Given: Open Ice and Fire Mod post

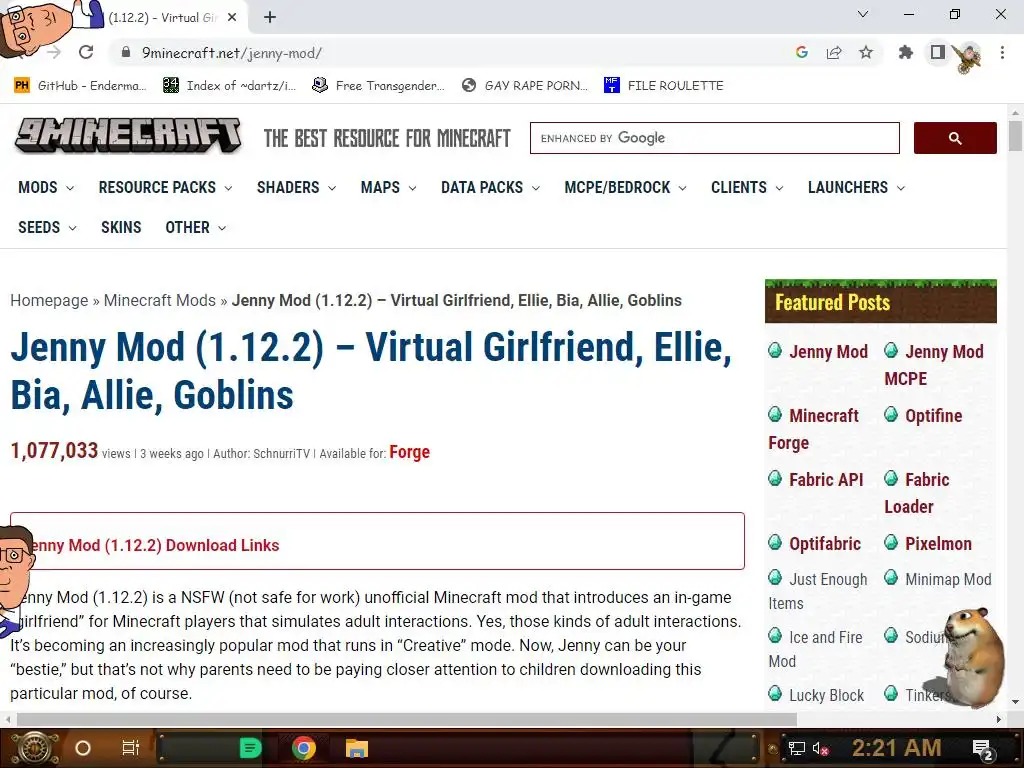Looking at the screenshot, I should (x=816, y=649).
